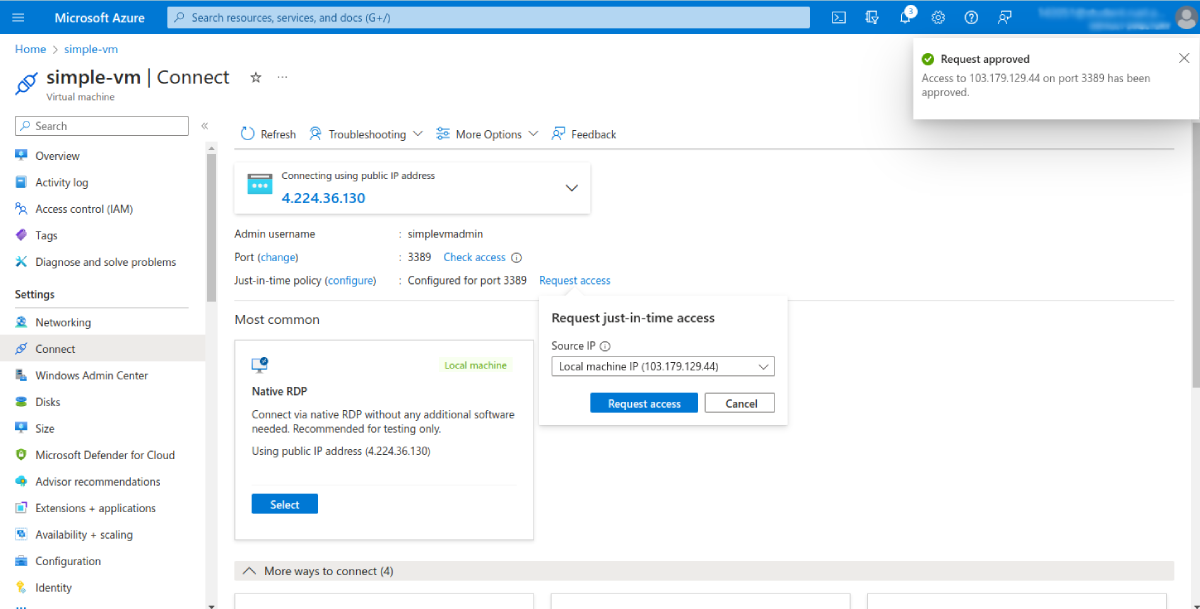The height and width of the screenshot is (609, 1200).
Task: Collapse More ways to connect section
Action: coord(250,571)
